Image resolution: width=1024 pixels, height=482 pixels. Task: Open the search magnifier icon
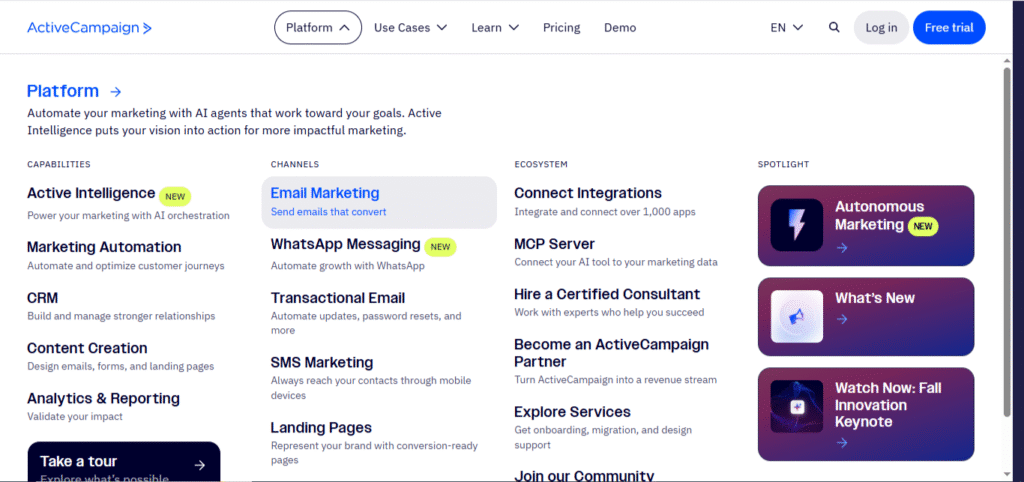pos(834,27)
